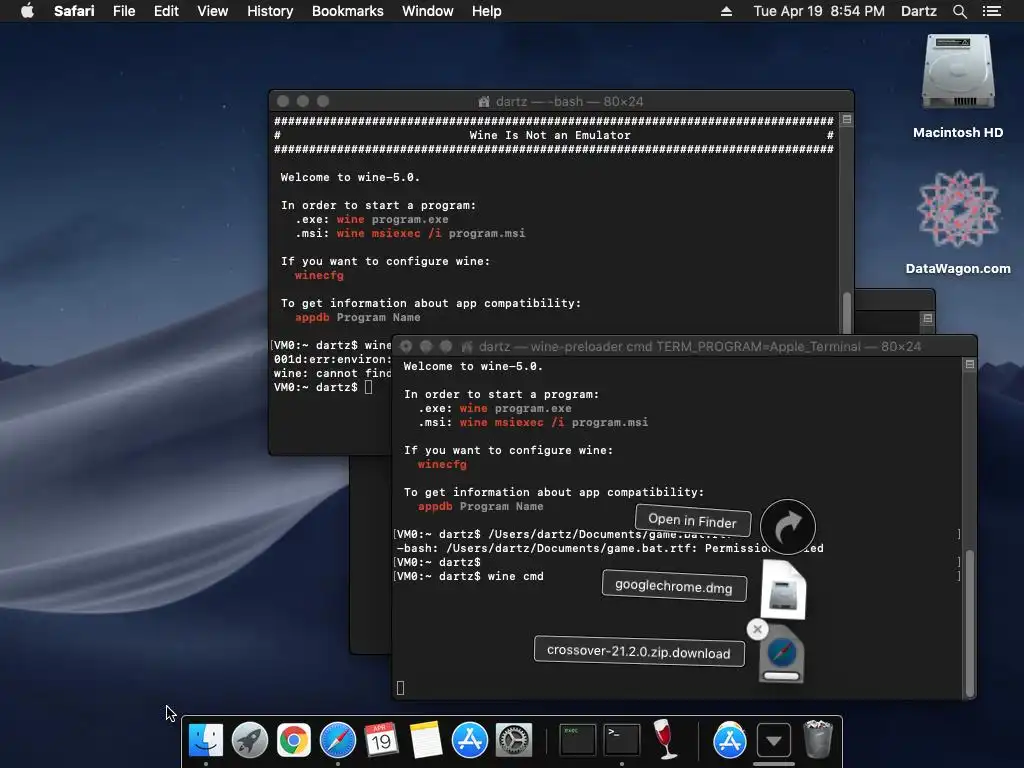1024x768 pixels.
Task: Click crossover-21.2.0.zip.download label
Action: pos(639,651)
